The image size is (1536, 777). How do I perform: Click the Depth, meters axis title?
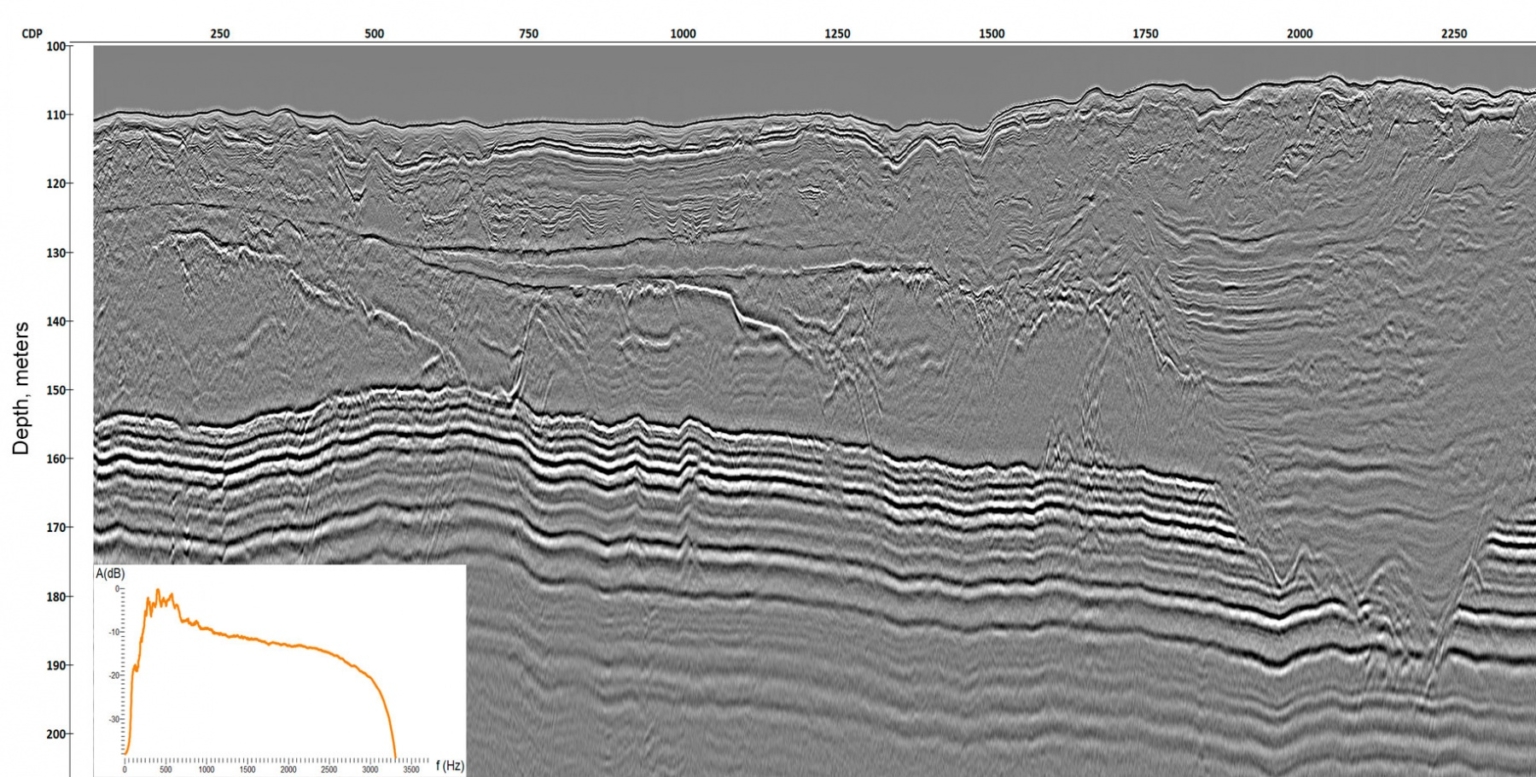pyautogui.click(x=22, y=388)
